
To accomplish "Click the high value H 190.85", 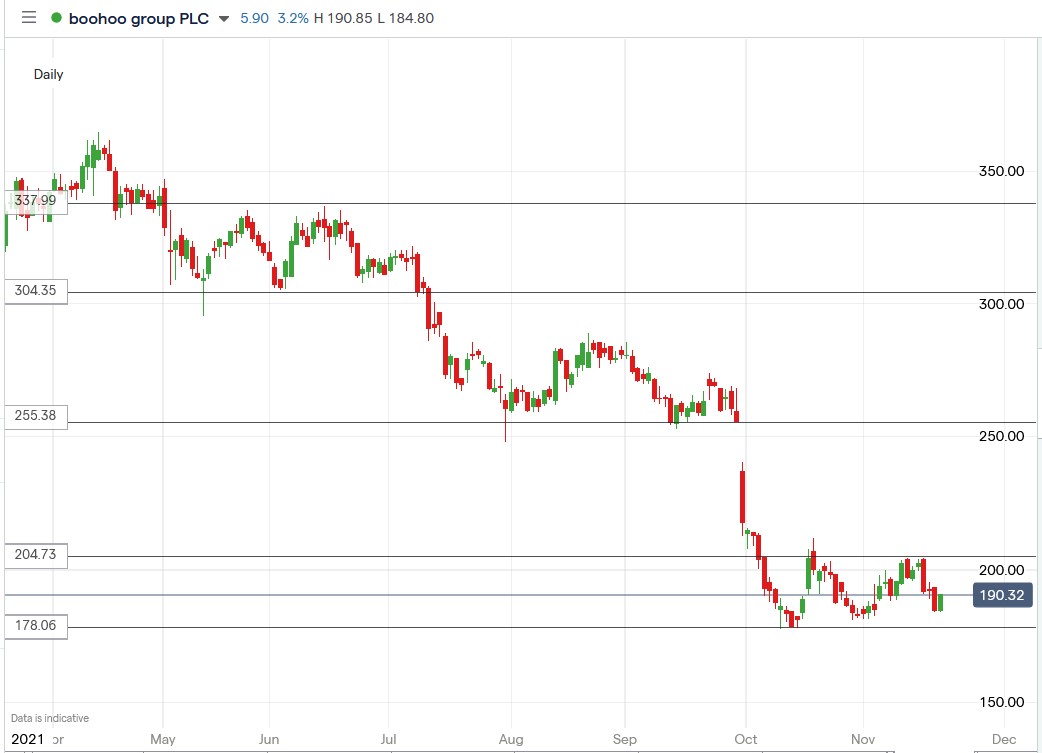I will (x=345, y=17).
